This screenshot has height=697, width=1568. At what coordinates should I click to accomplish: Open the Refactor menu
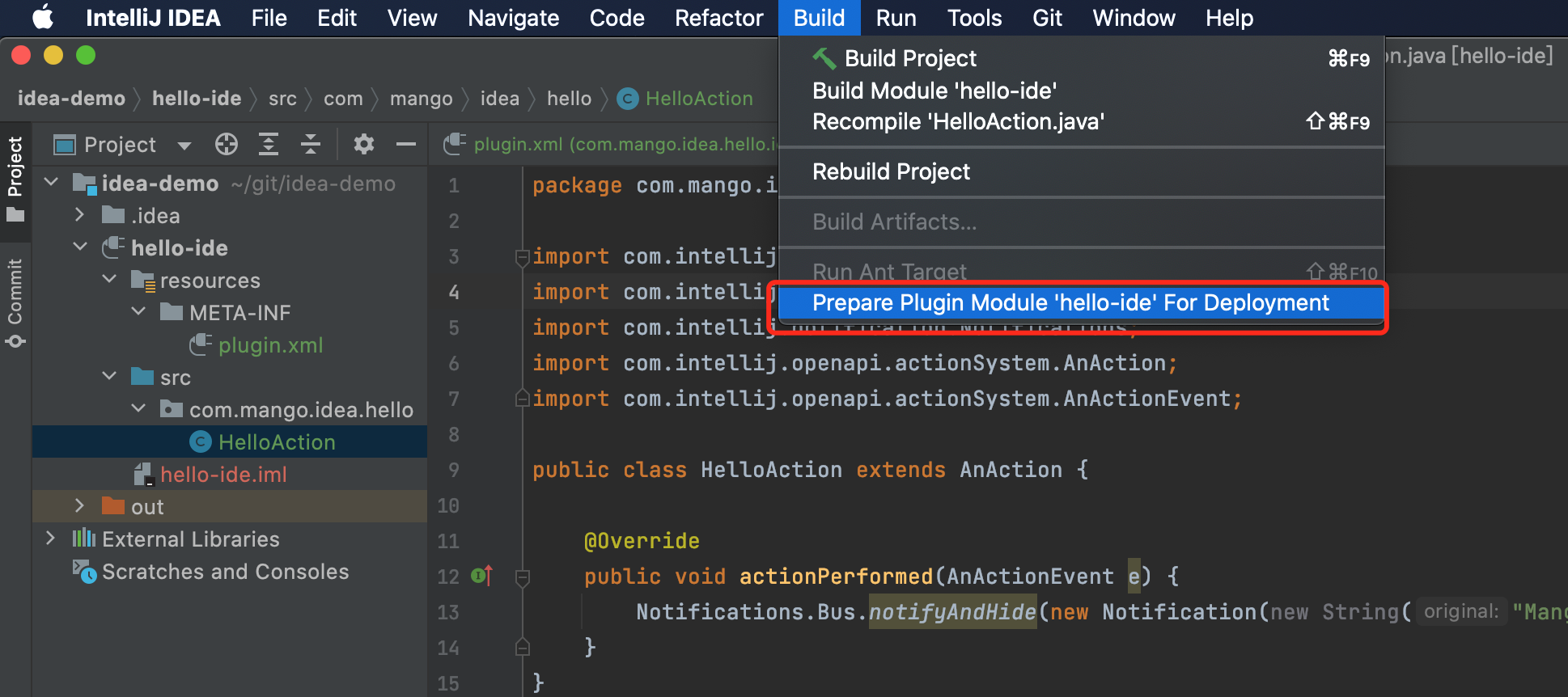point(718,18)
